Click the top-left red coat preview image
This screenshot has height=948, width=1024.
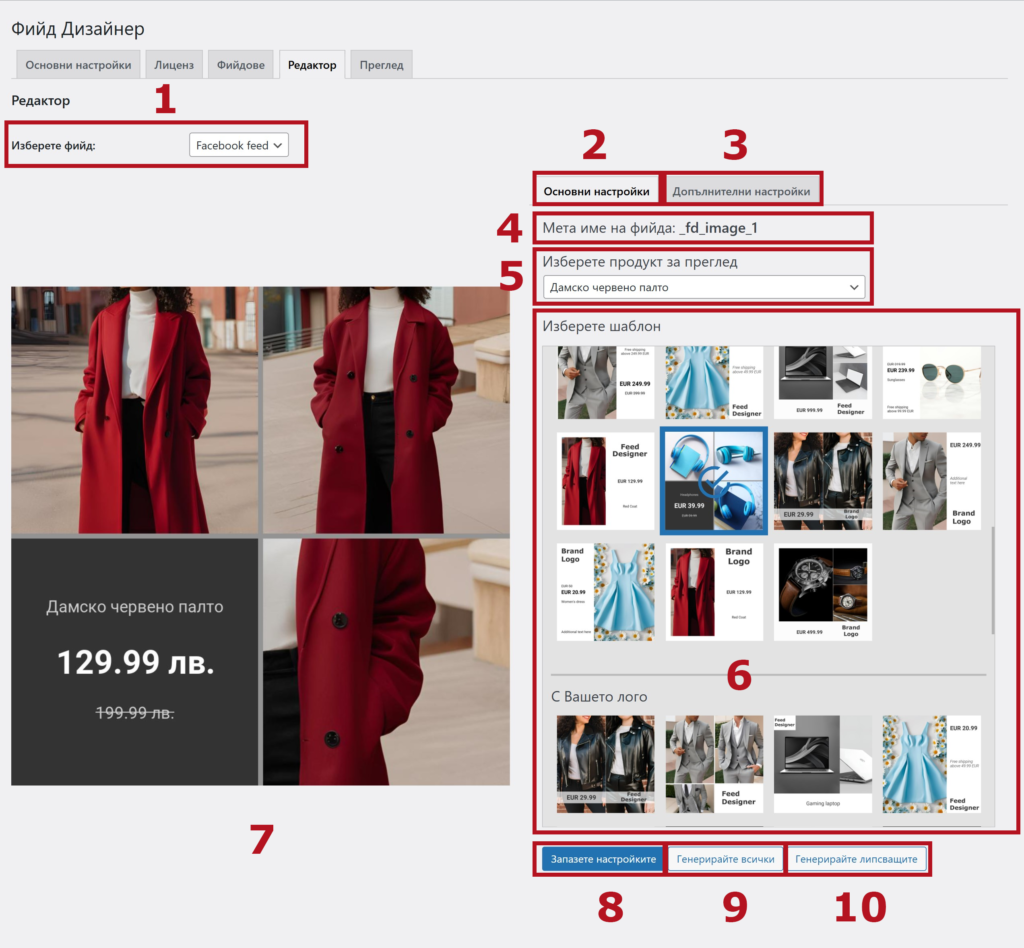point(135,410)
